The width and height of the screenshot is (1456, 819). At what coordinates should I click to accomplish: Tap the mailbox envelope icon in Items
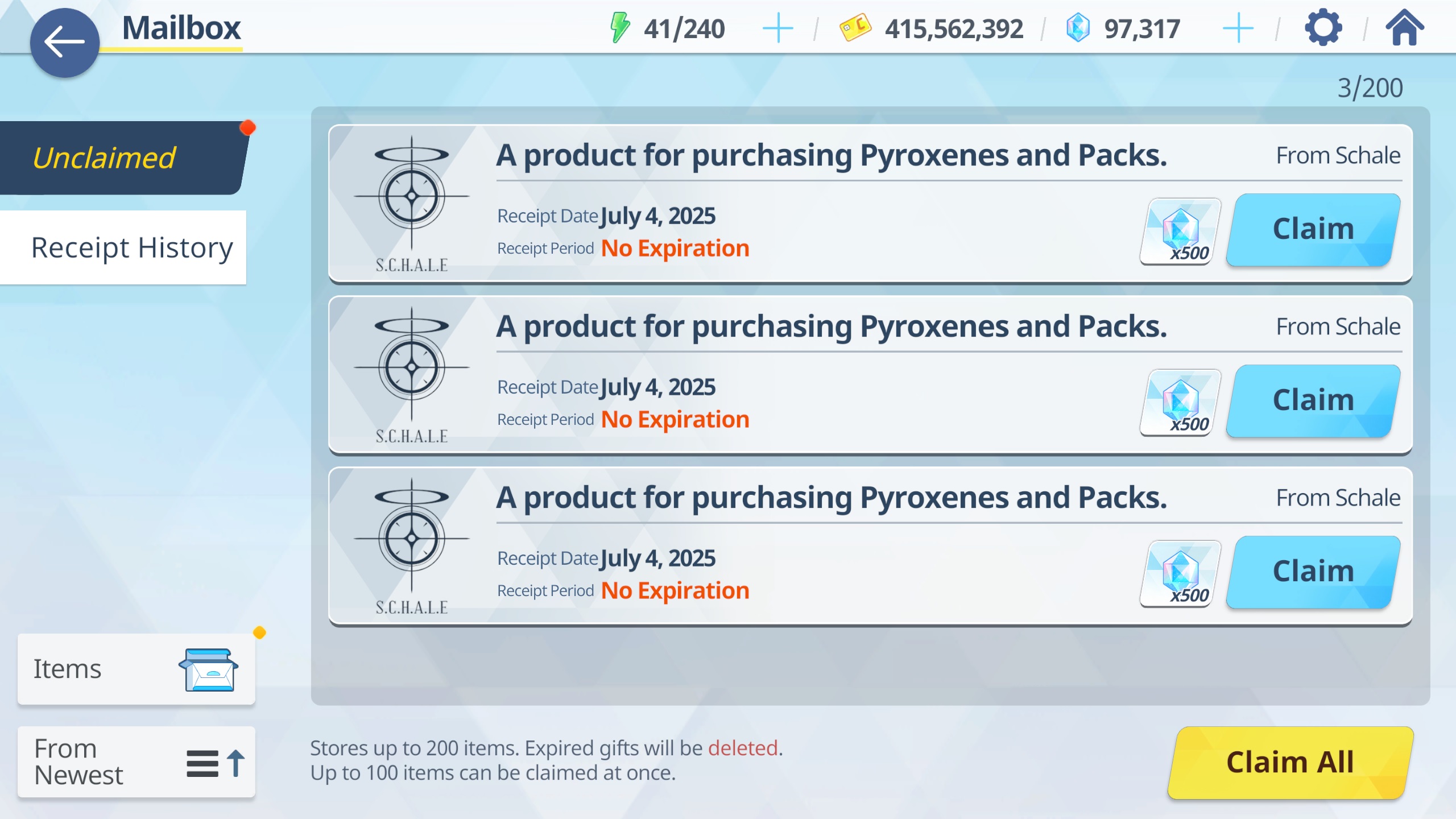coord(209,669)
